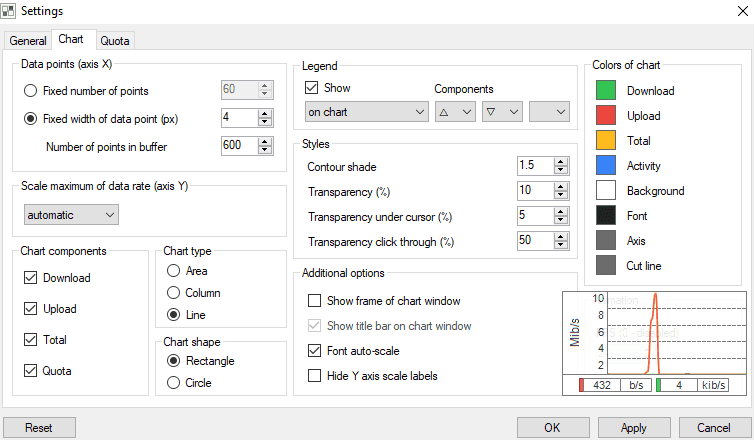The width and height of the screenshot is (756, 443).
Task: Open the down-triangle legend component dropdown
Action: (x=502, y=112)
